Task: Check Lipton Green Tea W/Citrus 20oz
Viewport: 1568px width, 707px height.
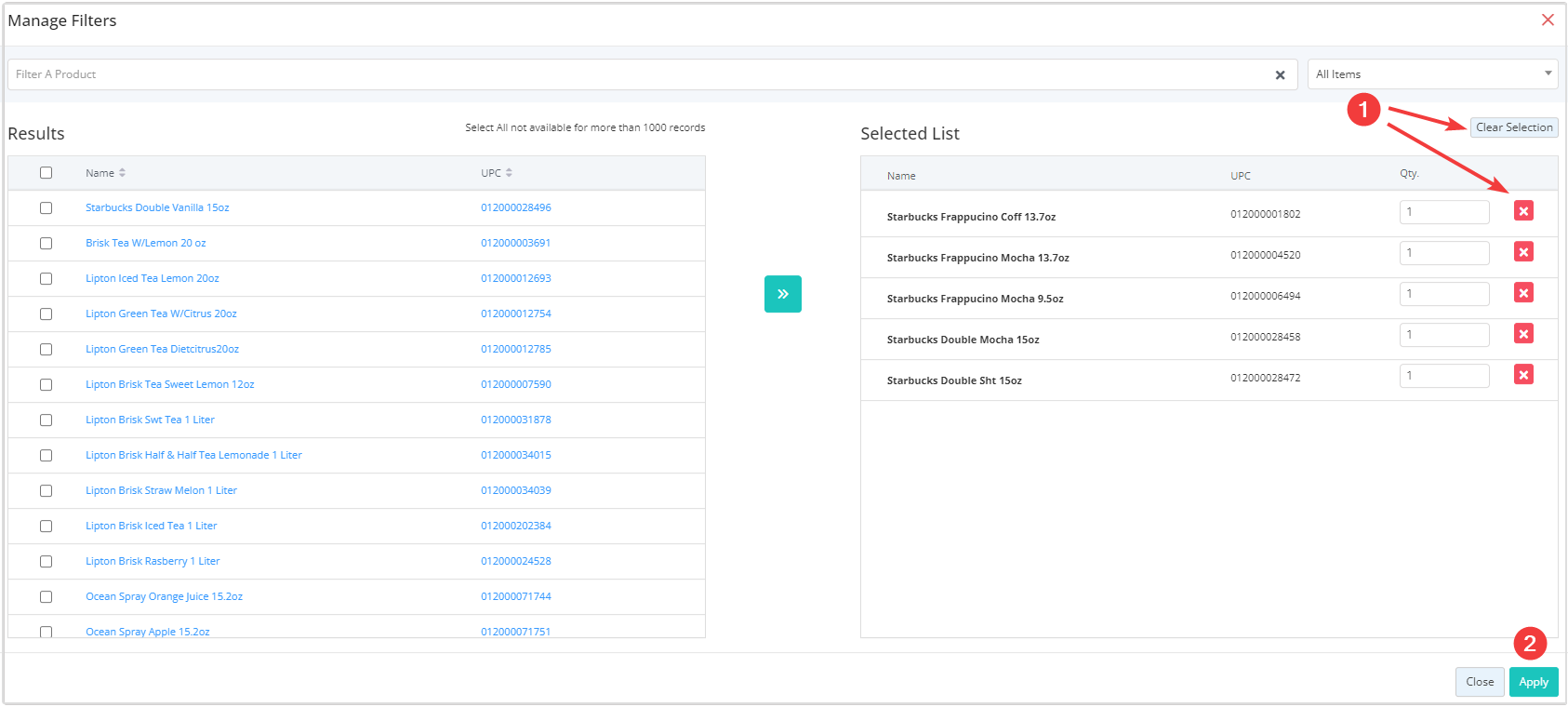Action: point(46,314)
